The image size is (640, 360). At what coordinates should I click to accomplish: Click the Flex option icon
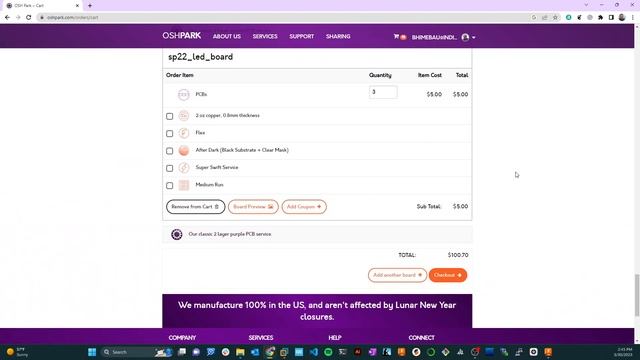(184, 133)
